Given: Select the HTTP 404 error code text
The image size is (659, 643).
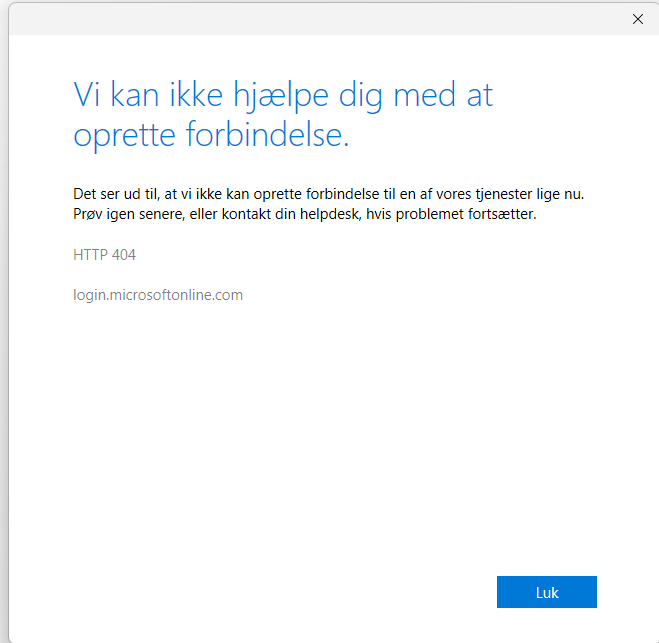Looking at the screenshot, I should pos(104,255).
